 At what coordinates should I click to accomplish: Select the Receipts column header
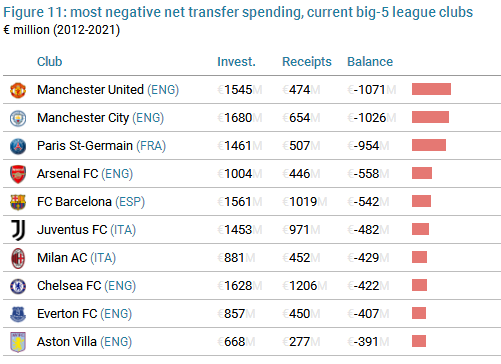point(307,62)
